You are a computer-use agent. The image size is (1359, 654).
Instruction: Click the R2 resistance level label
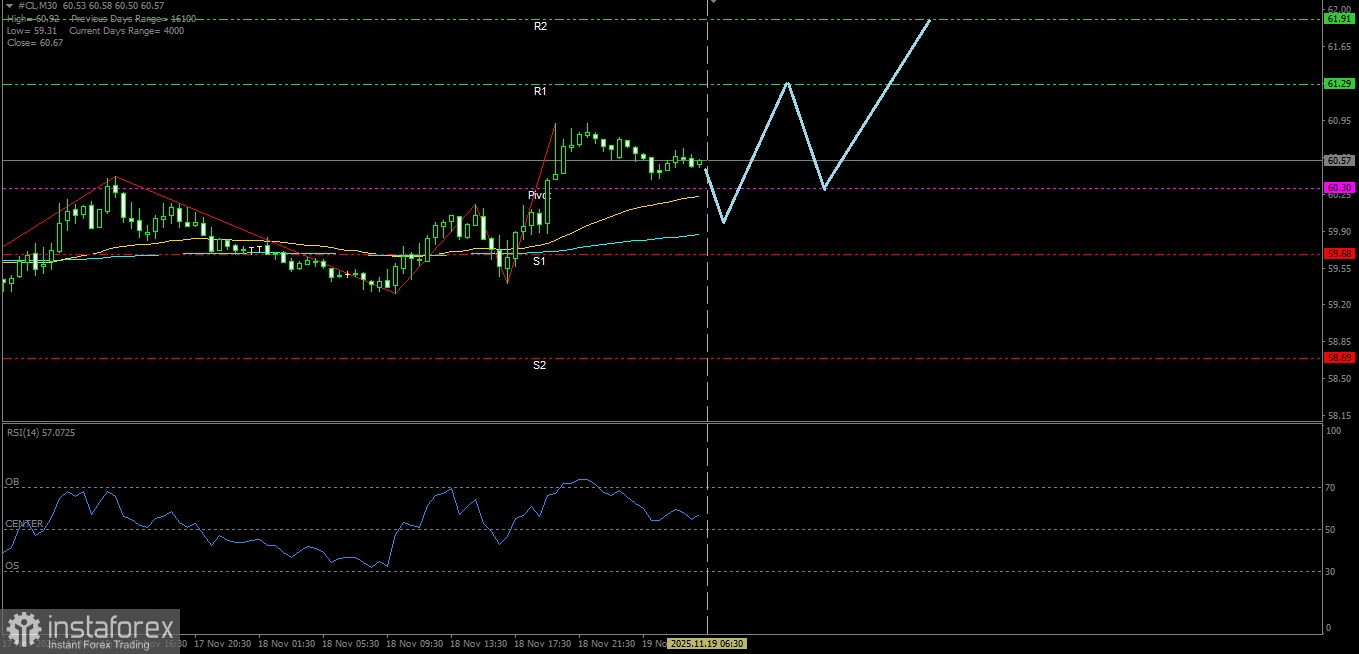click(x=541, y=27)
